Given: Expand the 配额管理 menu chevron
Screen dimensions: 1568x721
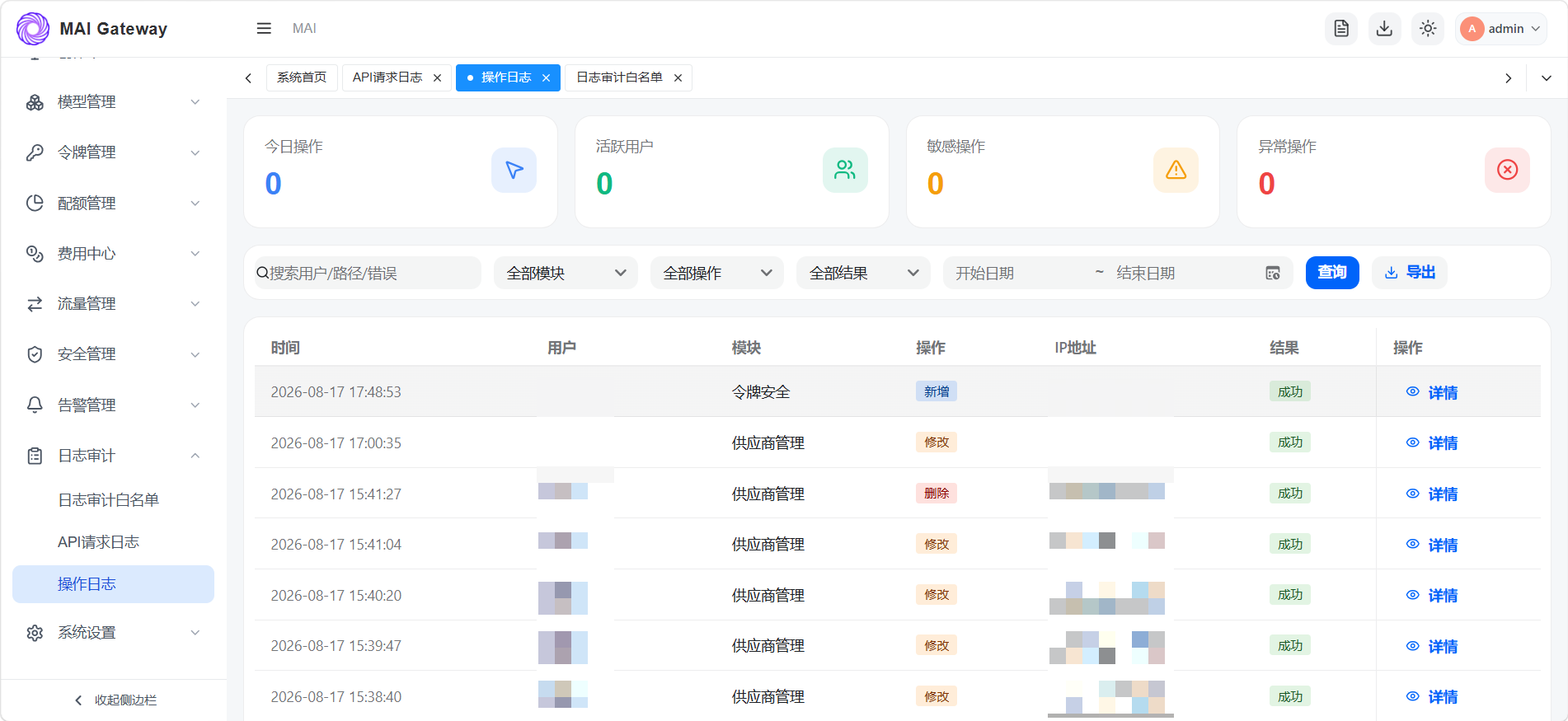Looking at the screenshot, I should coord(195,204).
